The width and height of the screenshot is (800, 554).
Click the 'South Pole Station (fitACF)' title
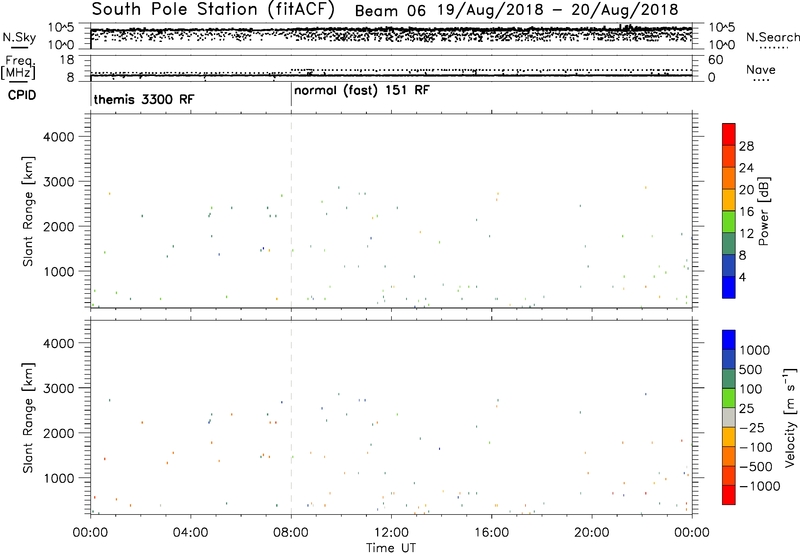(x=213, y=10)
